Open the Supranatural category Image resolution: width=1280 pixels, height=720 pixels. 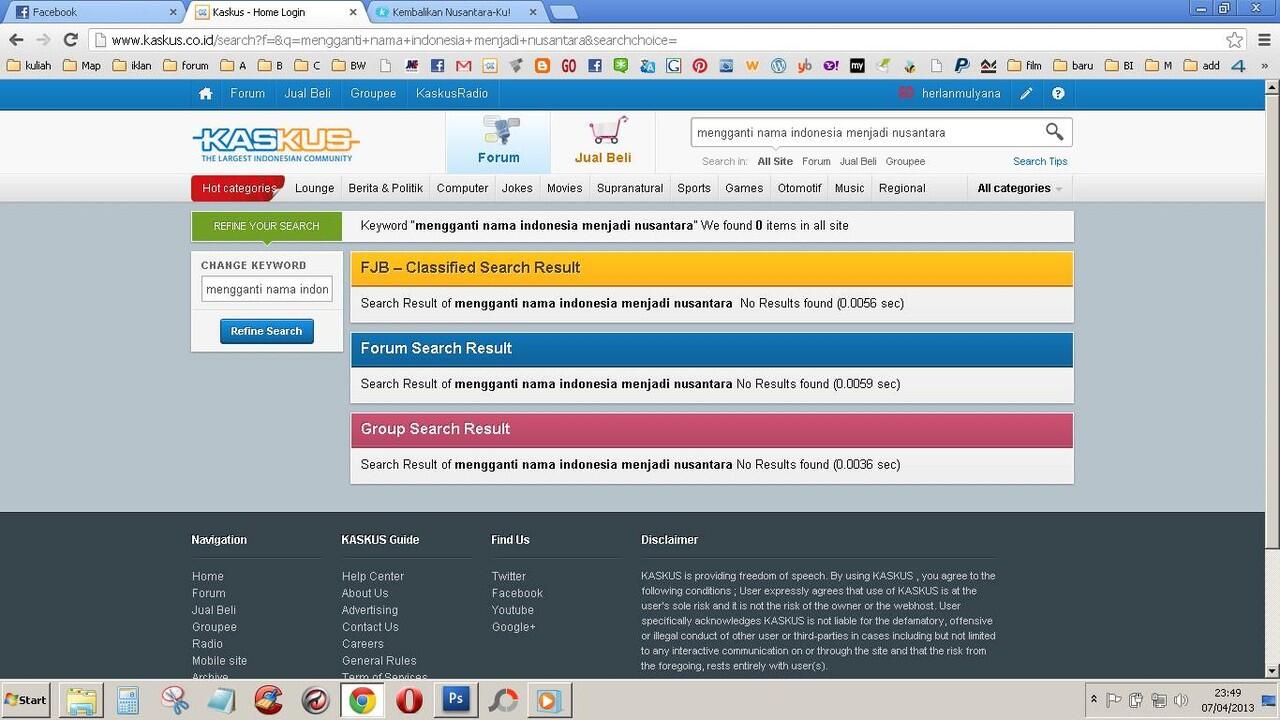click(x=630, y=188)
